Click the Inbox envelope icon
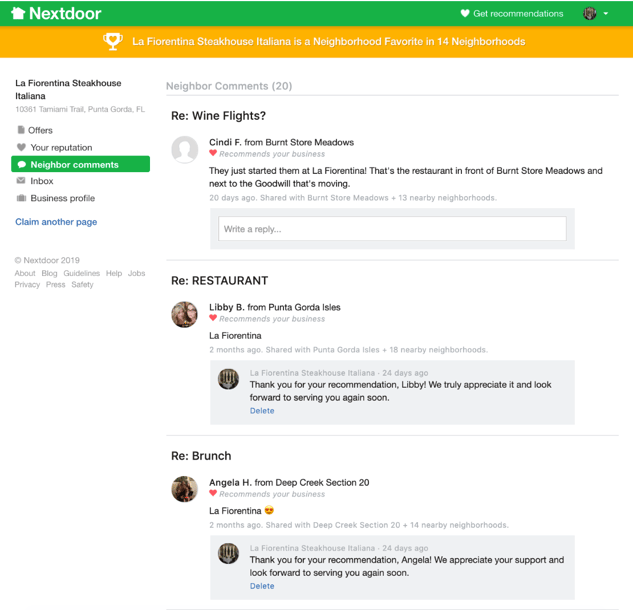 coord(21,180)
